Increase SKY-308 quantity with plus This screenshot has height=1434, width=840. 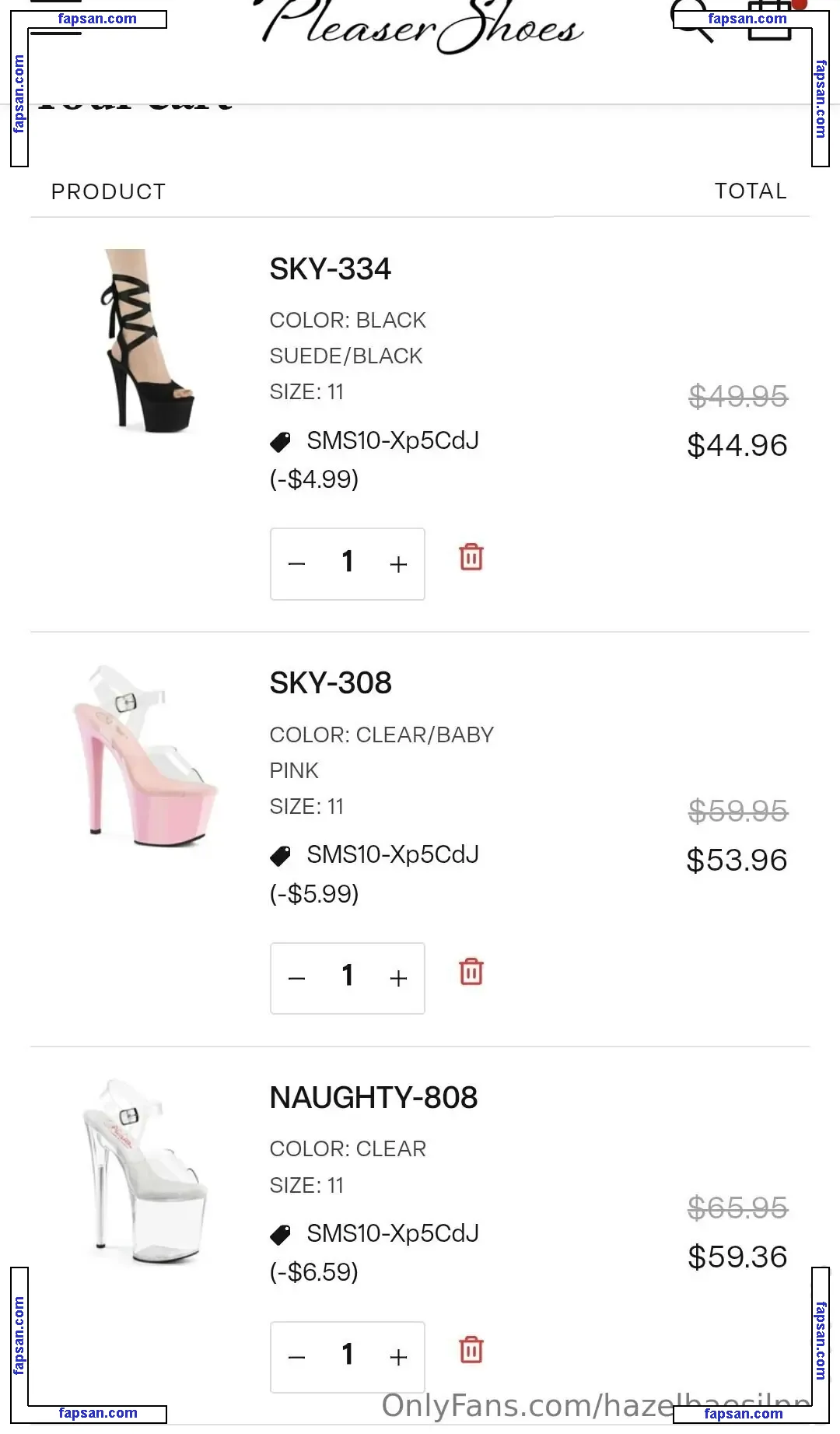(x=398, y=978)
